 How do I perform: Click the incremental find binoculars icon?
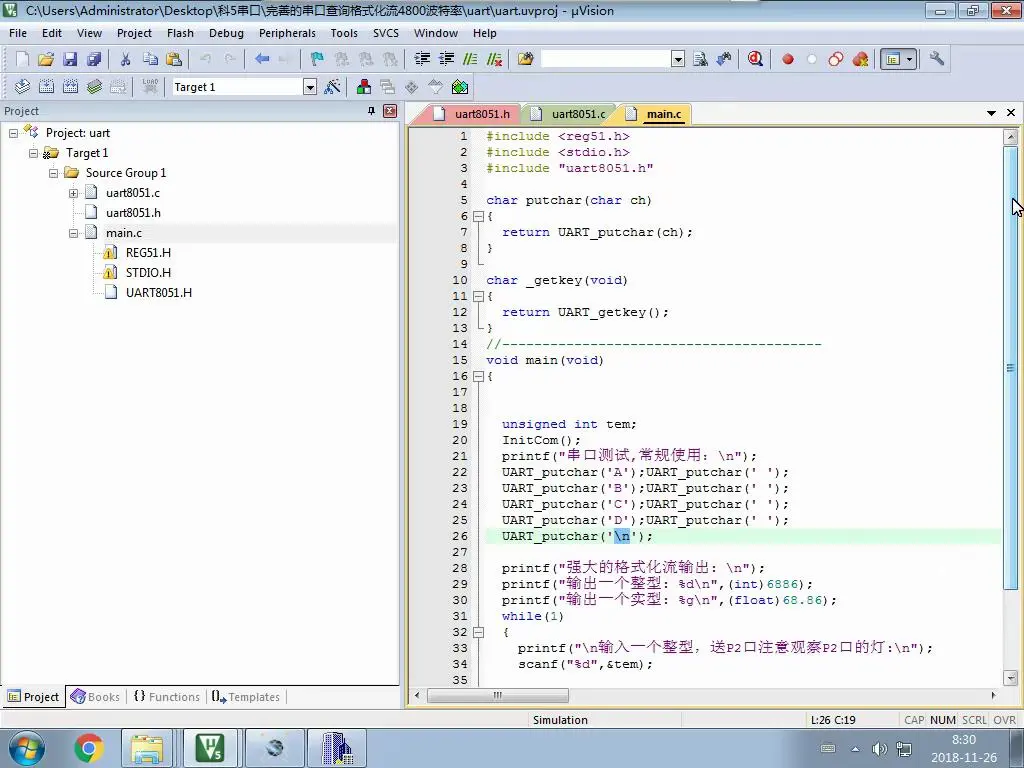[x=724, y=59]
